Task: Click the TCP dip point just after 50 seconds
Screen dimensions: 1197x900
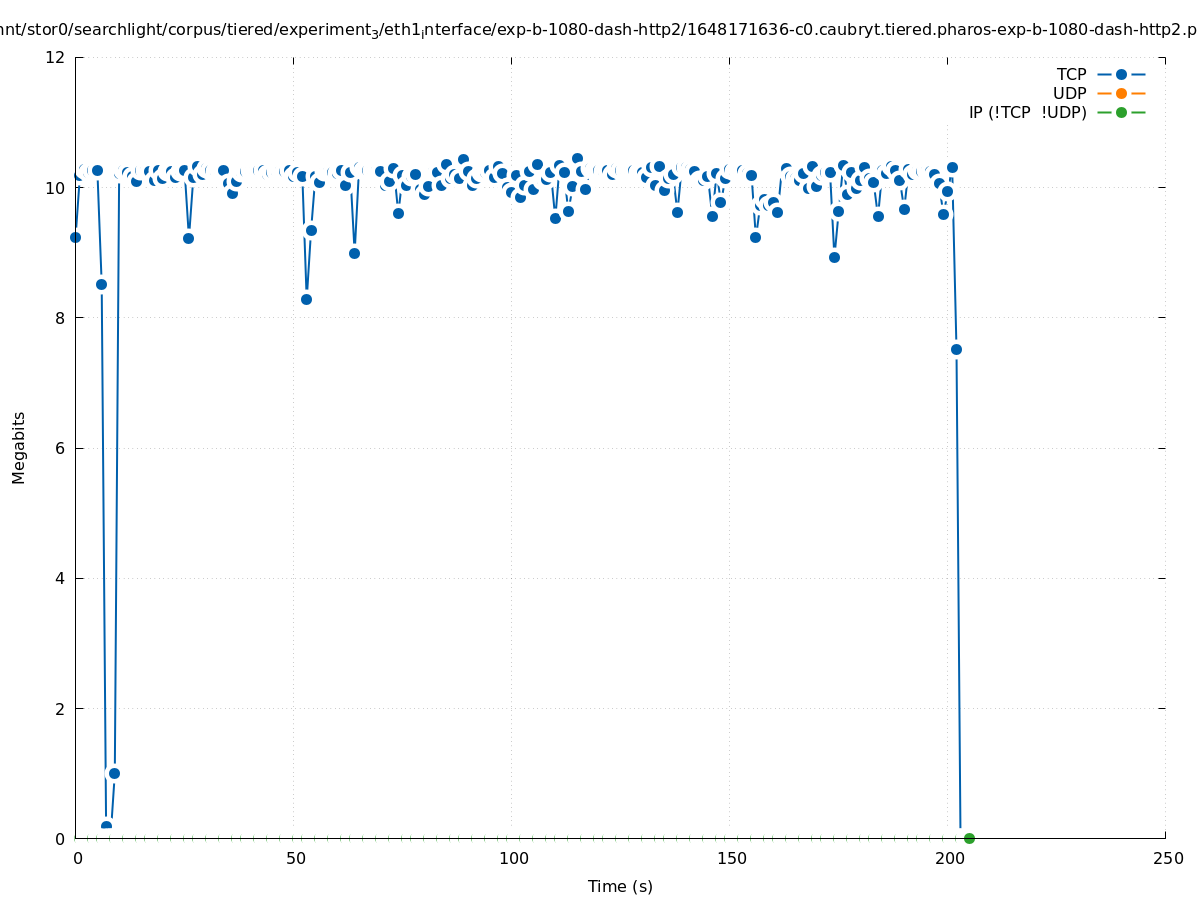Action: [x=306, y=299]
